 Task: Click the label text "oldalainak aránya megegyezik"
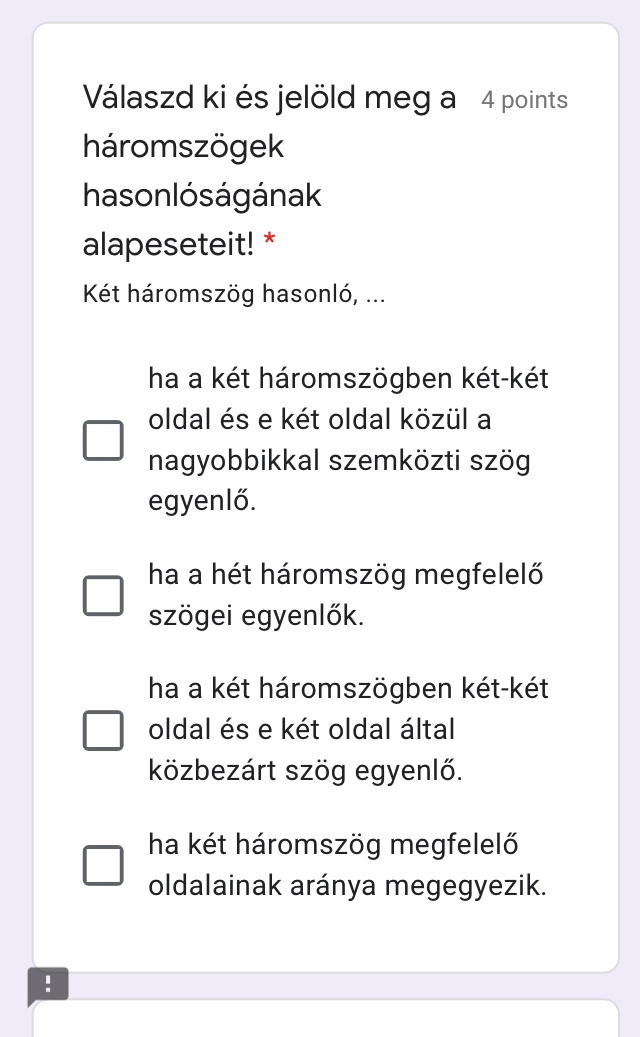347,886
